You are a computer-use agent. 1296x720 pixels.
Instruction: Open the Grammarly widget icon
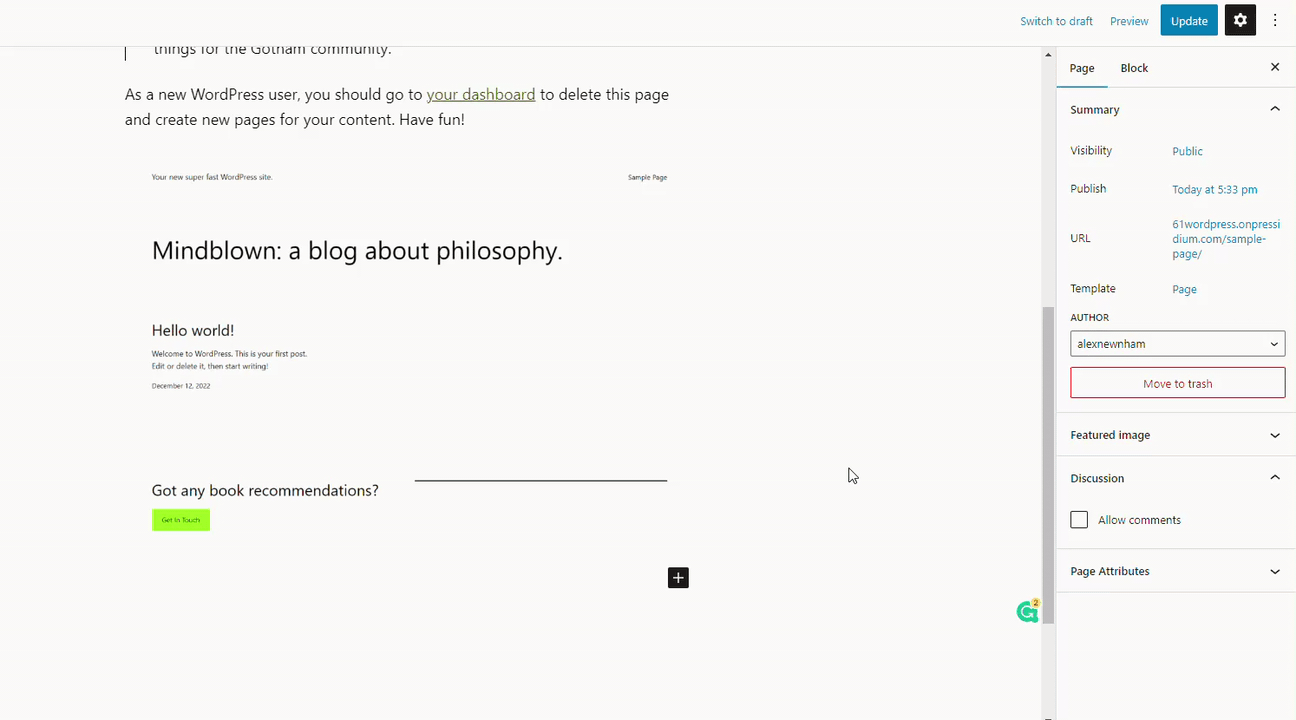click(1027, 612)
